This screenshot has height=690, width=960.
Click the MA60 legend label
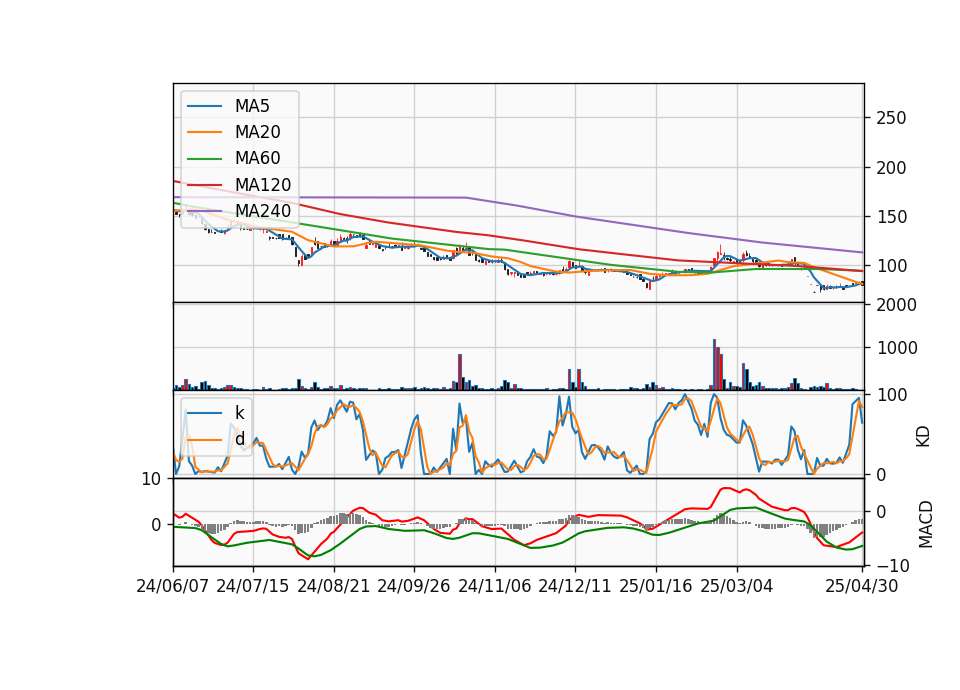pyautogui.click(x=258, y=159)
